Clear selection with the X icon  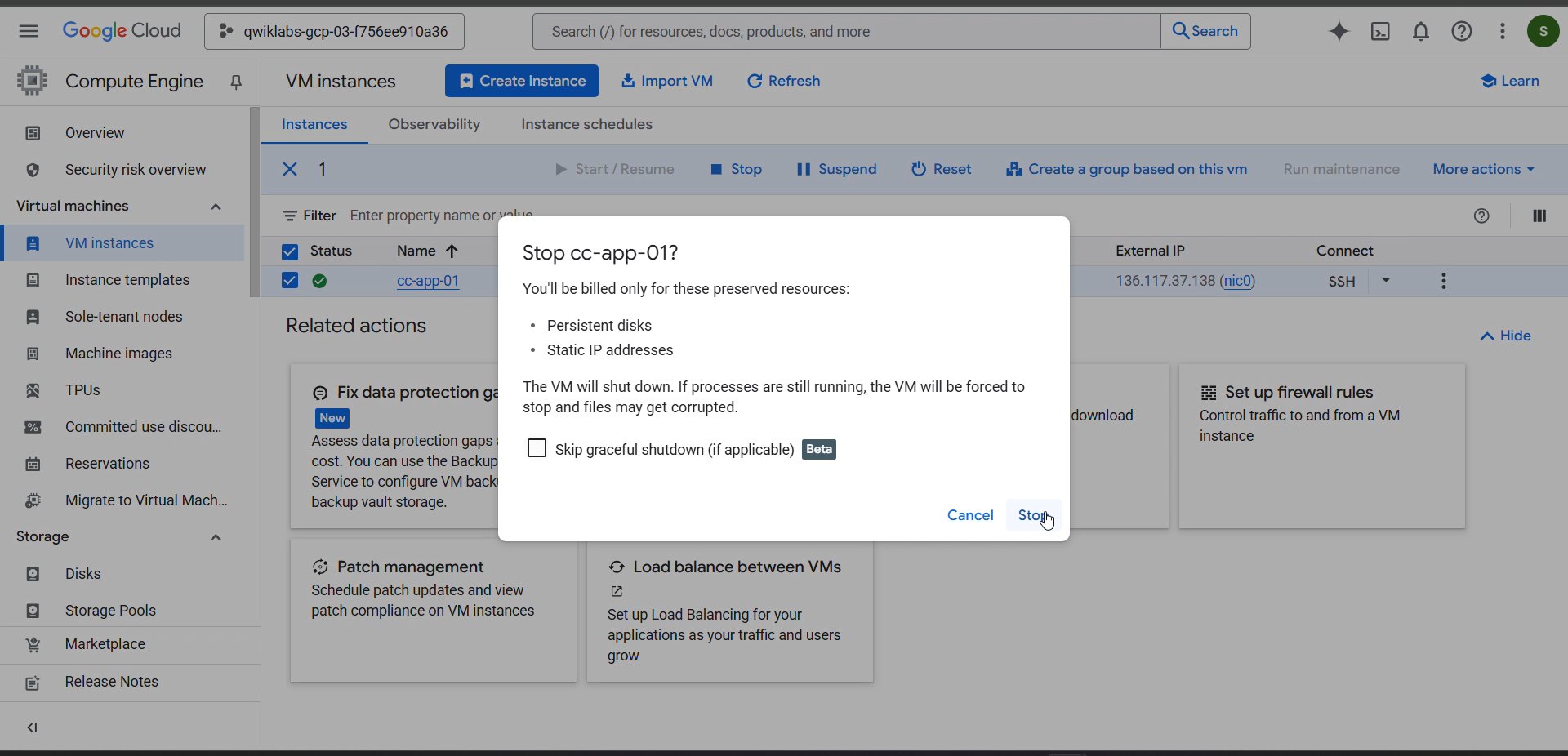[x=290, y=169]
